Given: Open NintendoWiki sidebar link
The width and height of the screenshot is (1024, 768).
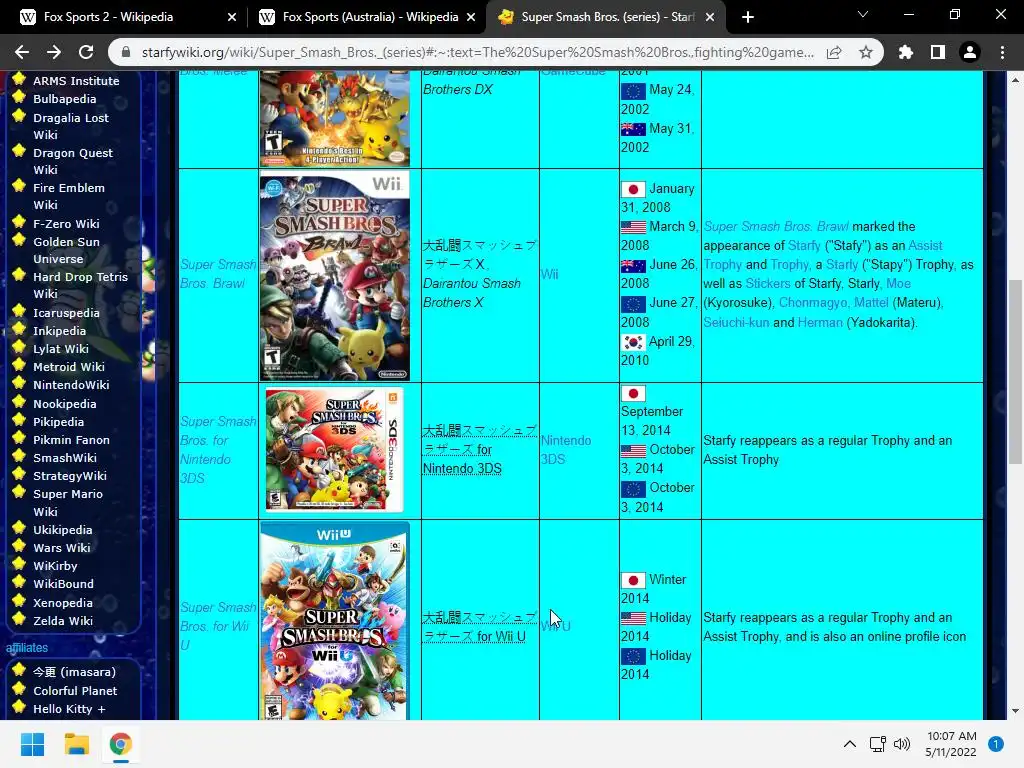Looking at the screenshot, I should (x=71, y=385).
